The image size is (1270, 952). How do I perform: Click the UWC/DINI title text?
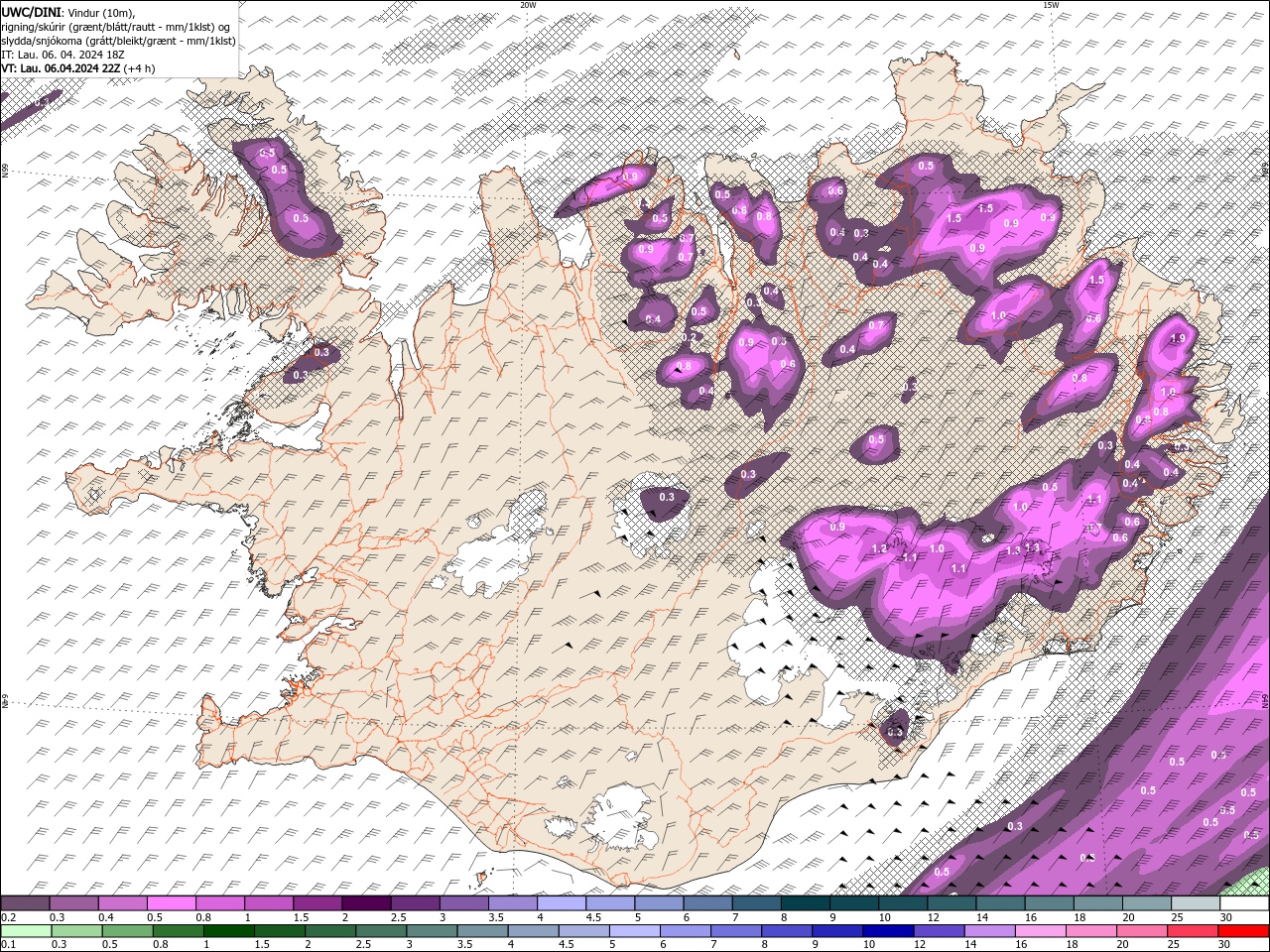(30, 12)
